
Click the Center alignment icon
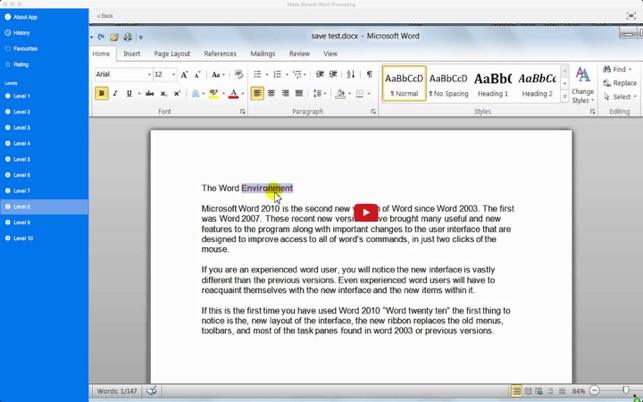[271, 94]
